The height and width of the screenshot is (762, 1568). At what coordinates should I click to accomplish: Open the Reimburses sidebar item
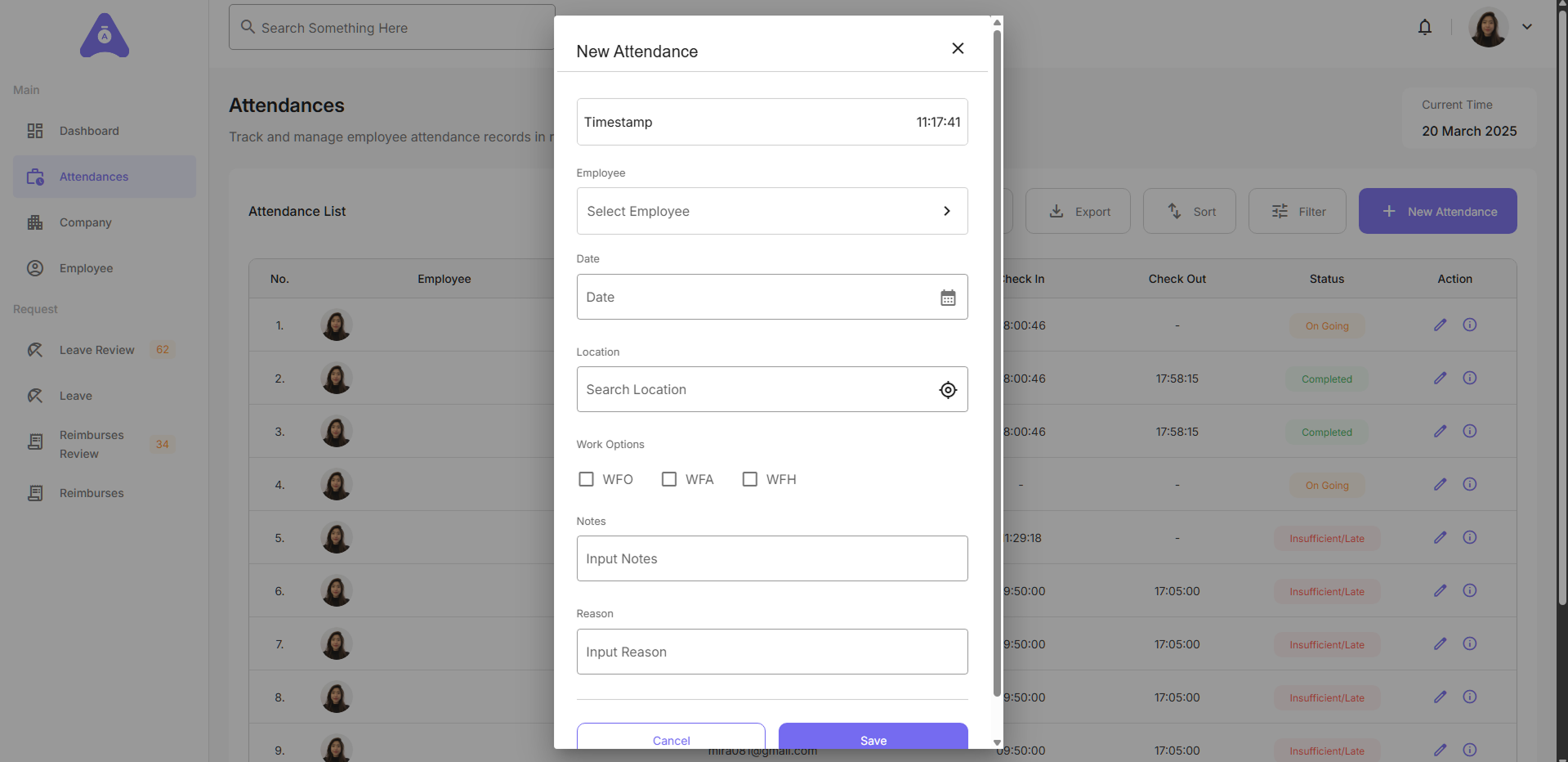click(x=105, y=493)
